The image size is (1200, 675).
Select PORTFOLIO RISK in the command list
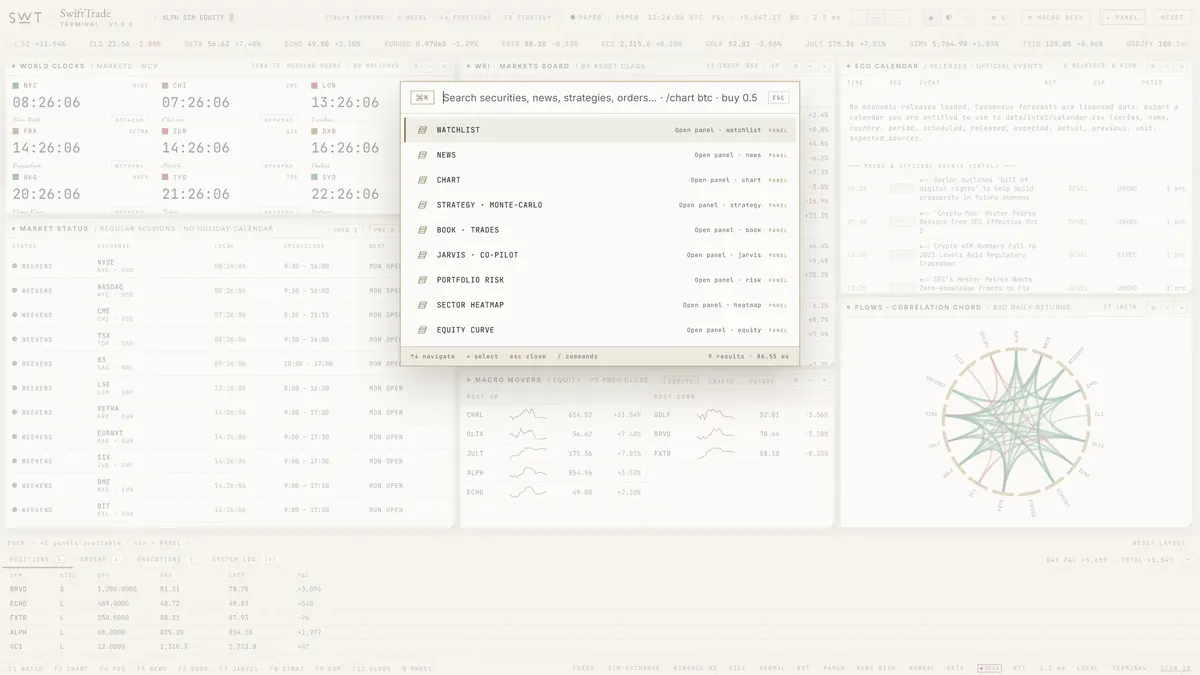(600, 280)
